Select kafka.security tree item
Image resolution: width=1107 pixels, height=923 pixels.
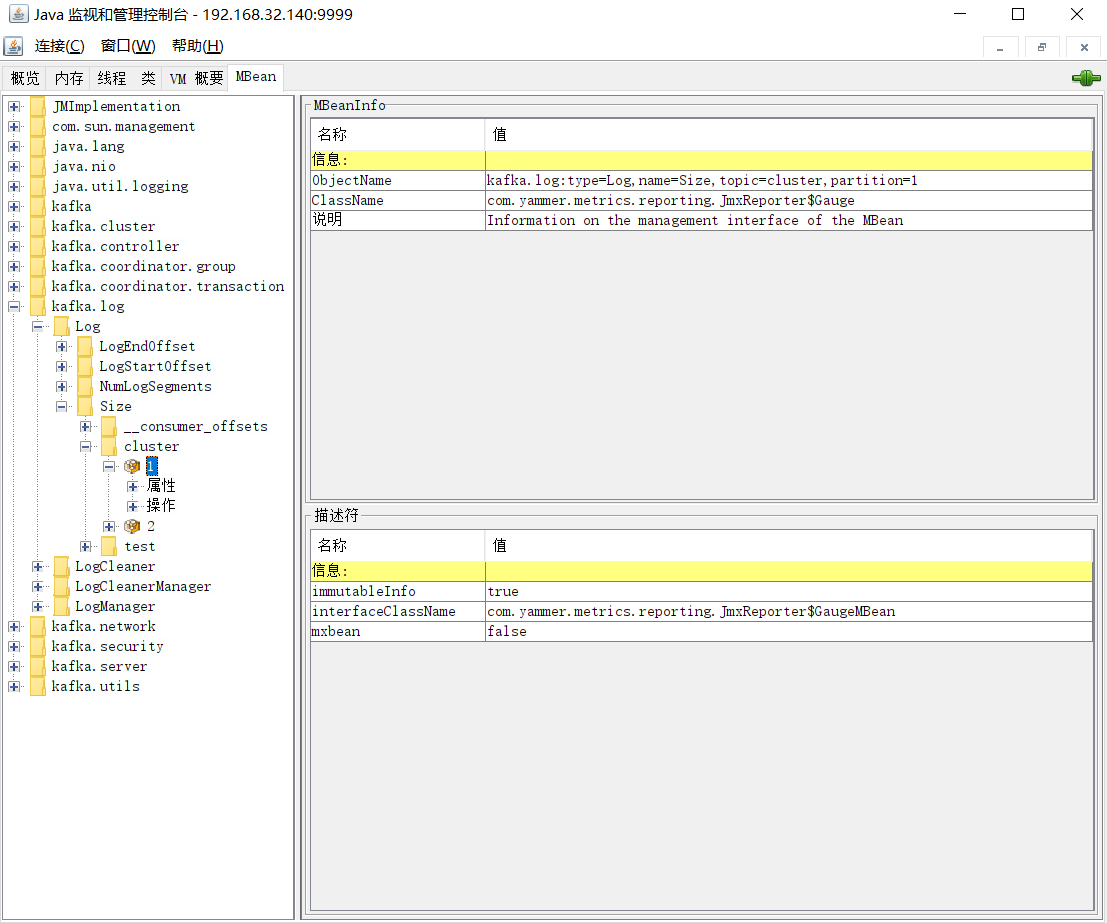point(107,646)
